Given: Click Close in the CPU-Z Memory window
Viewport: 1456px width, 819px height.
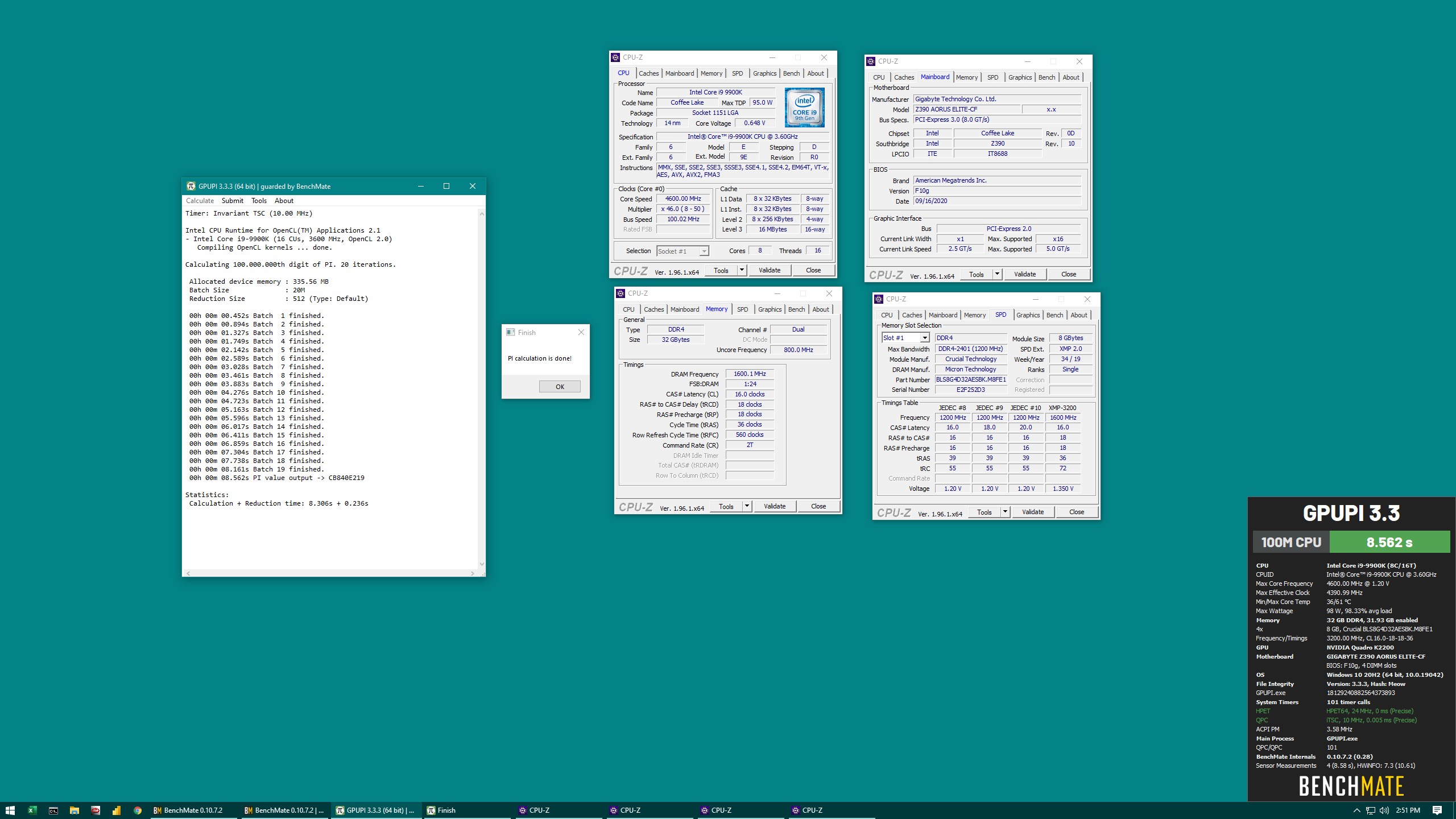Looking at the screenshot, I should 818,506.
